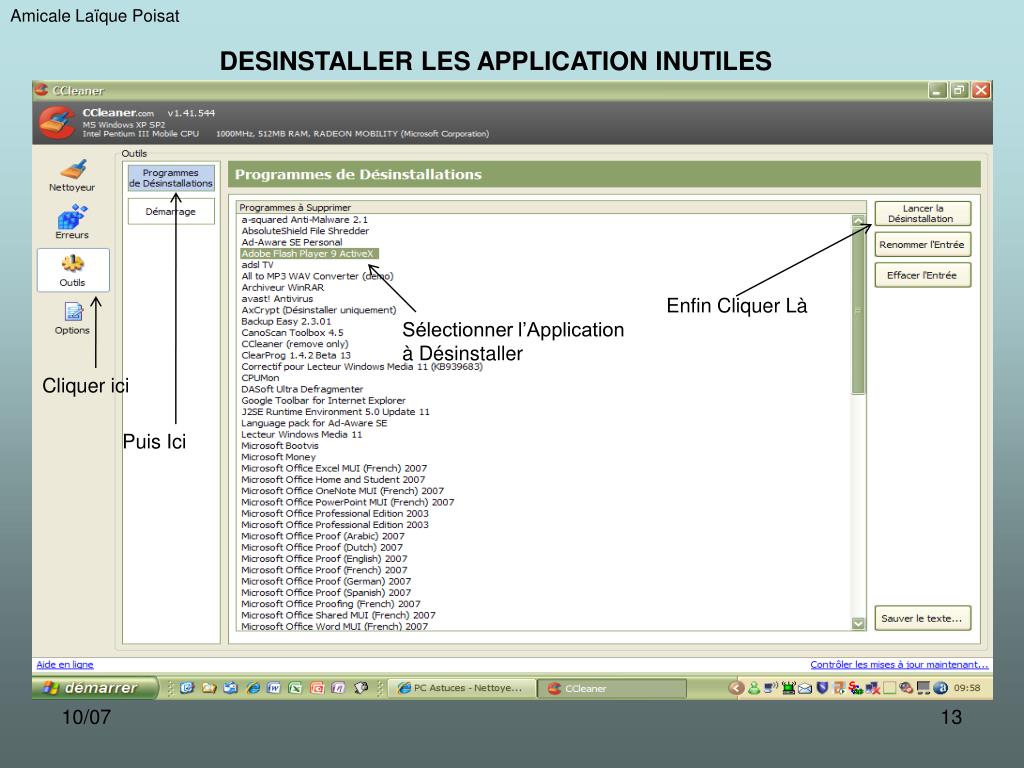Select a-squared Anti-Malware 2.1 entry

tap(304, 219)
